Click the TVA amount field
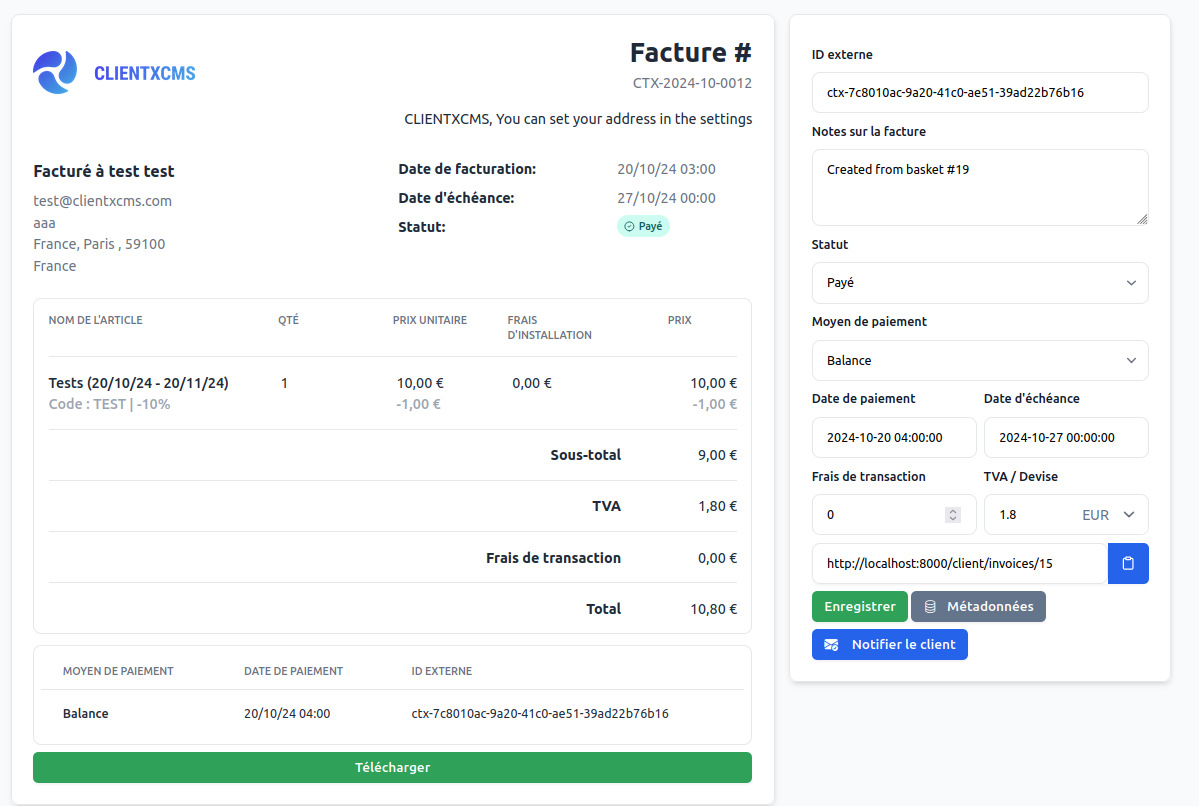 [1030, 515]
